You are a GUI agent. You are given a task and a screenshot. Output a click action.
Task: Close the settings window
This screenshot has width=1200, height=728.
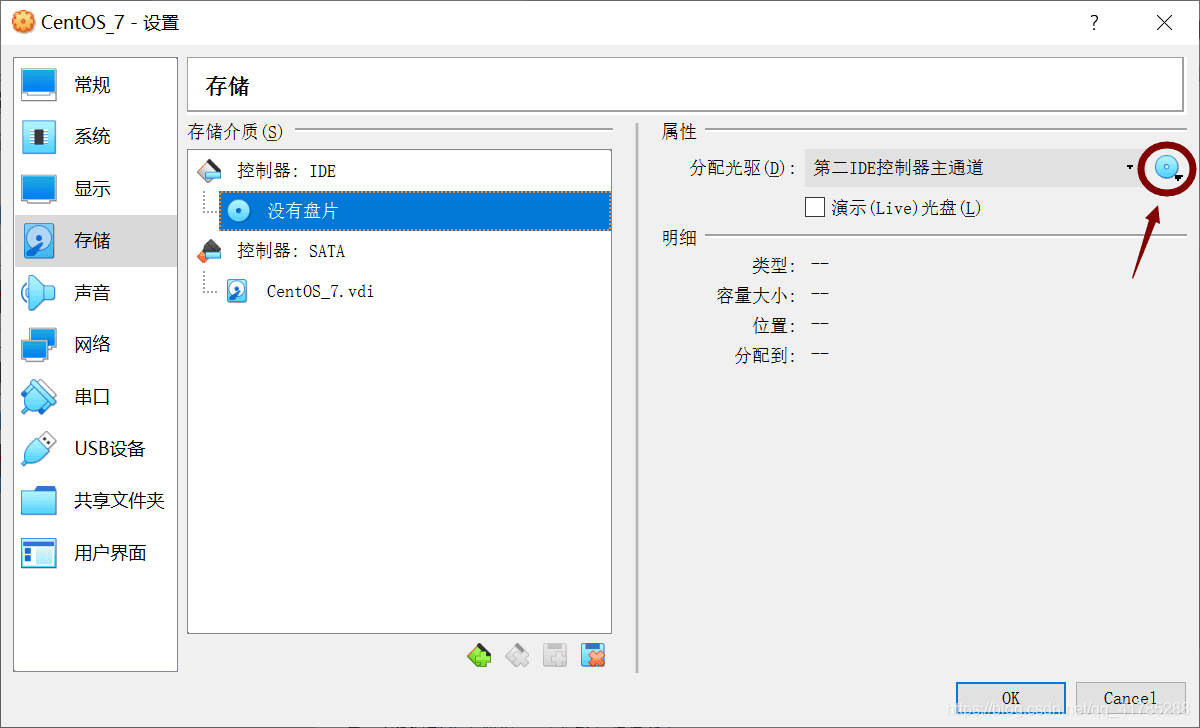[1164, 22]
